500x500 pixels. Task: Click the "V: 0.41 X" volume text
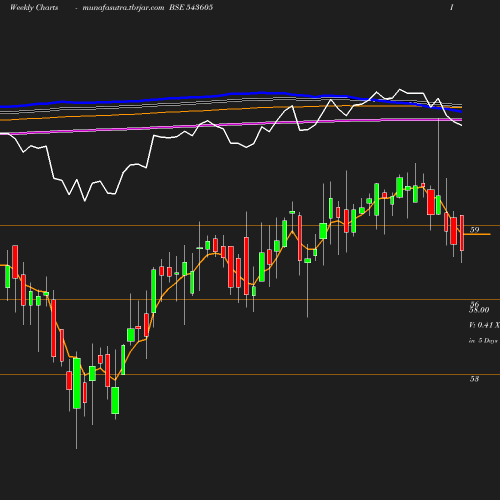484,325
